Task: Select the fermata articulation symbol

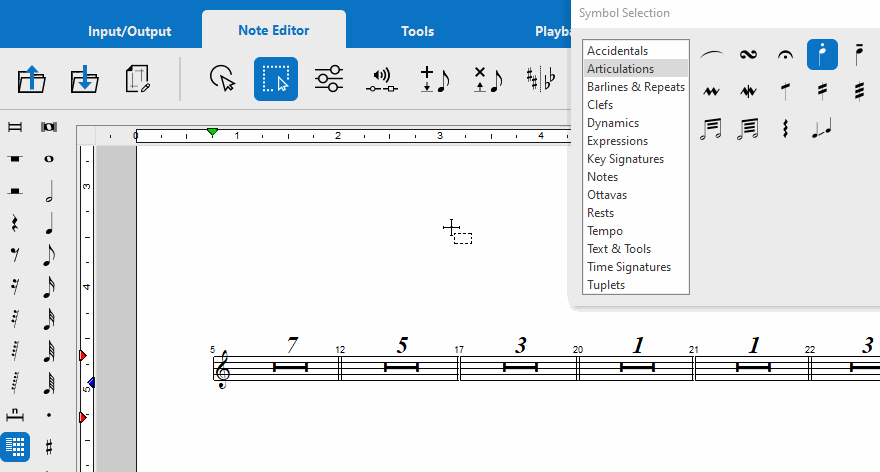Action: click(784, 55)
